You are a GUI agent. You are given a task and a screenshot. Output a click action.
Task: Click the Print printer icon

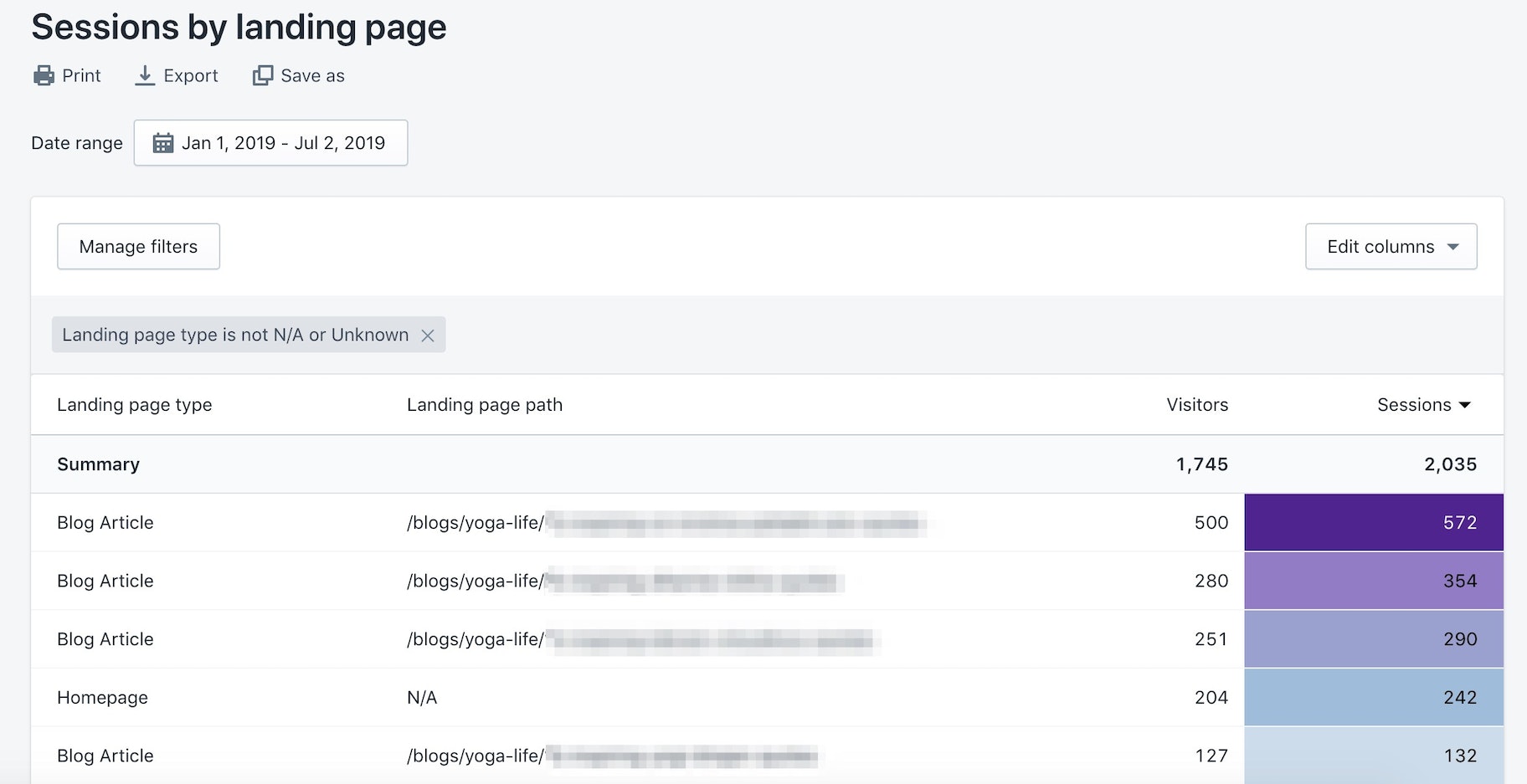pos(44,76)
